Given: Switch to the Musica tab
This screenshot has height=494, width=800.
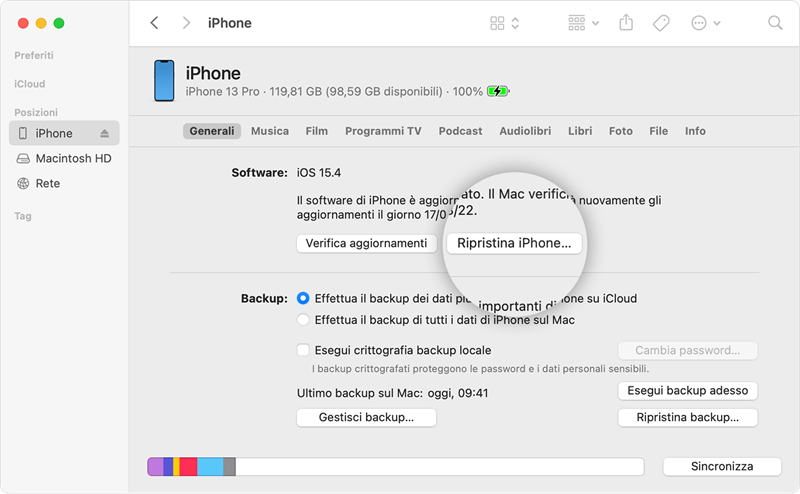Looking at the screenshot, I should click(x=270, y=131).
